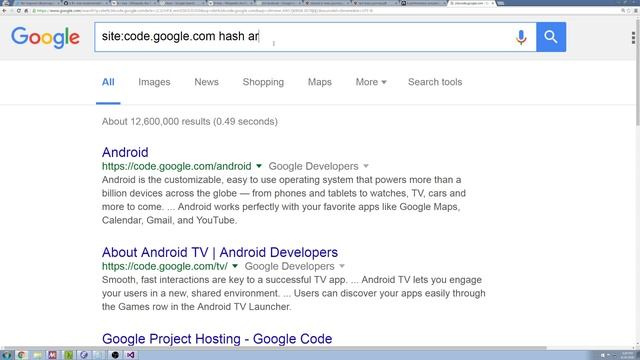Click the browser home icon
The height and width of the screenshot is (360, 640).
[x=27, y=11]
